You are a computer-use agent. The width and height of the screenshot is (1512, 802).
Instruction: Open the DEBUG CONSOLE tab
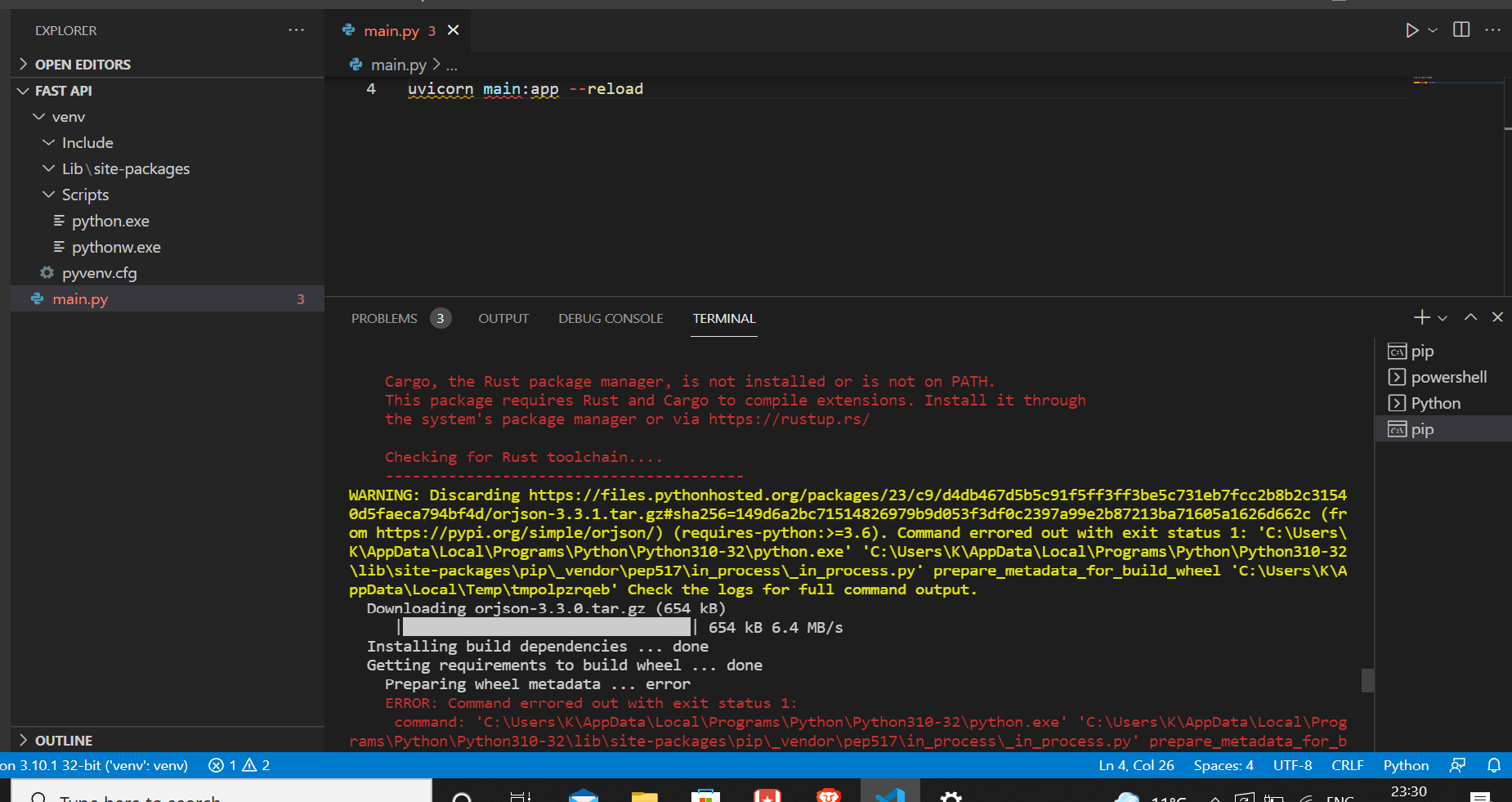611,318
